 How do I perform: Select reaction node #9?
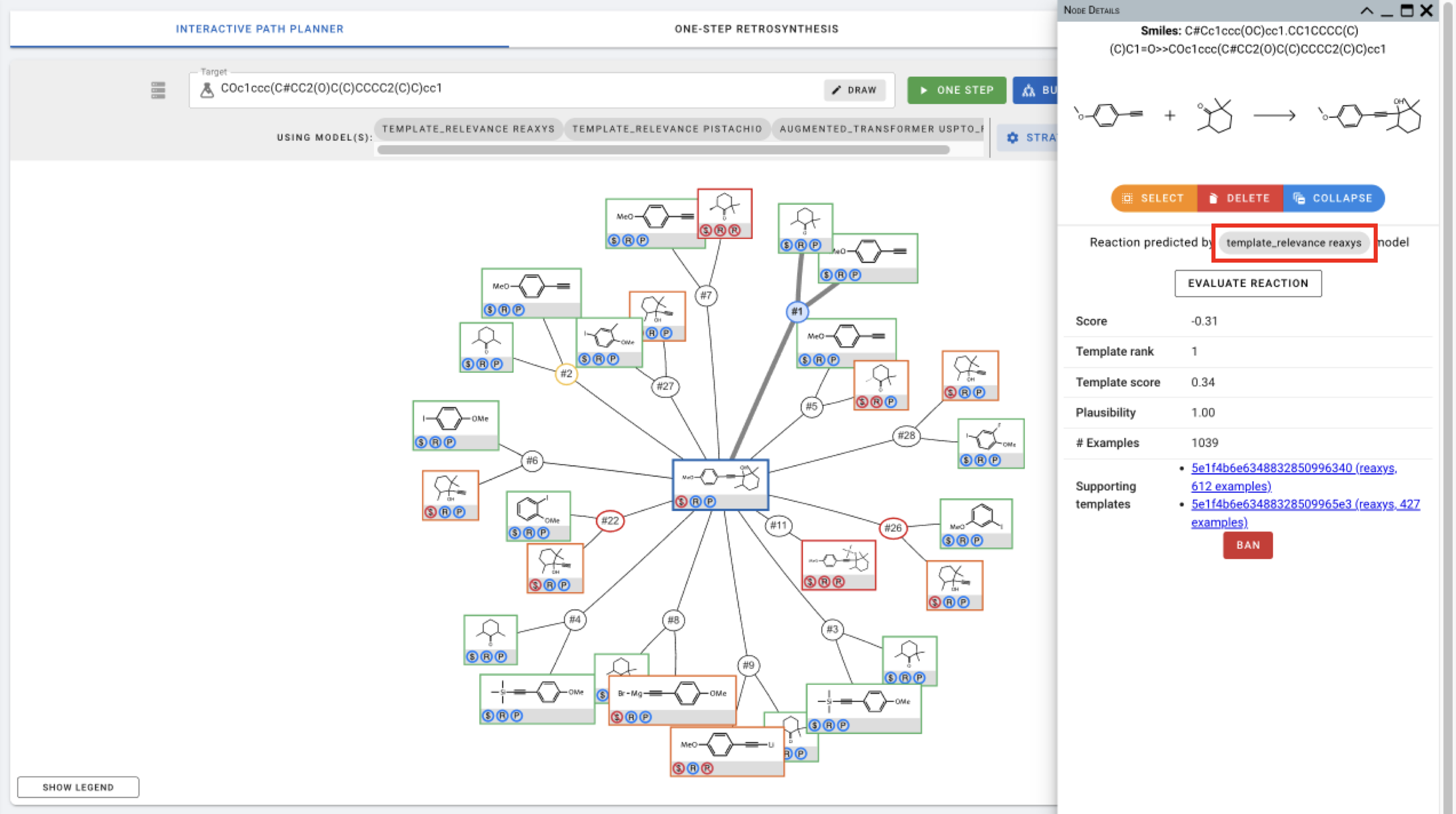point(748,665)
